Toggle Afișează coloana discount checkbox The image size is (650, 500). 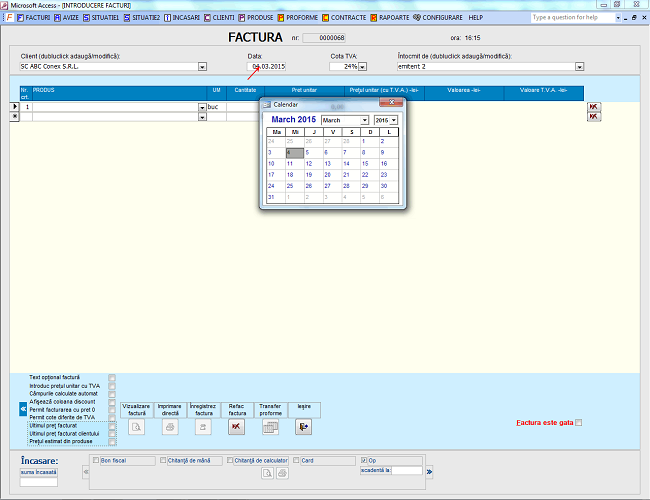tap(112, 402)
